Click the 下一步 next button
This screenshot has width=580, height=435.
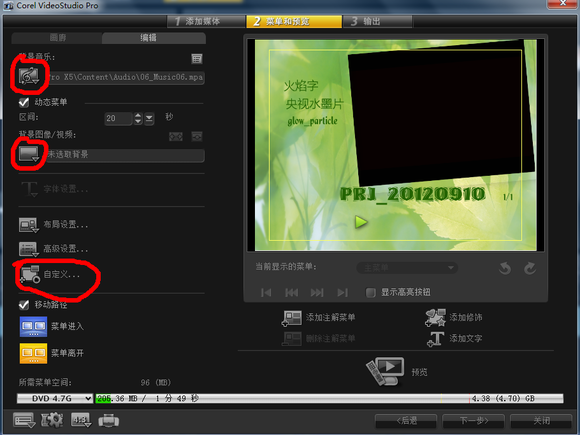click(x=474, y=421)
